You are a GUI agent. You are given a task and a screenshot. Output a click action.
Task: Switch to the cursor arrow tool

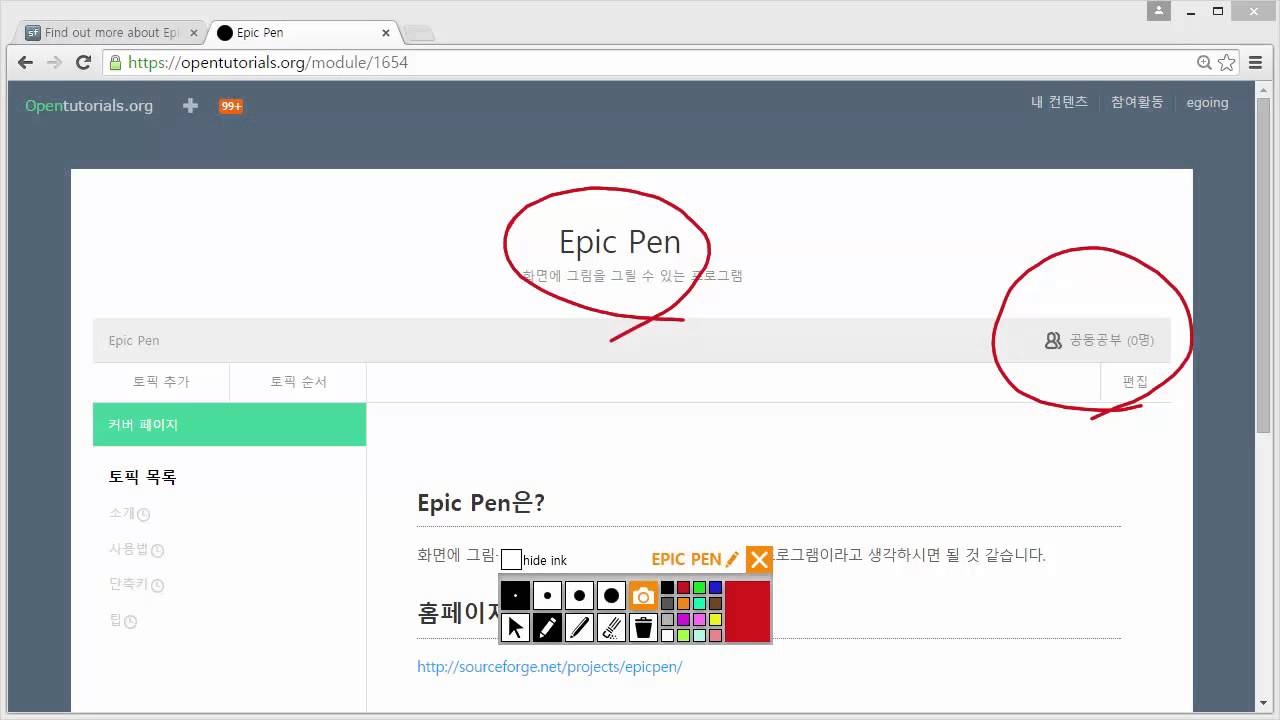tap(515, 627)
